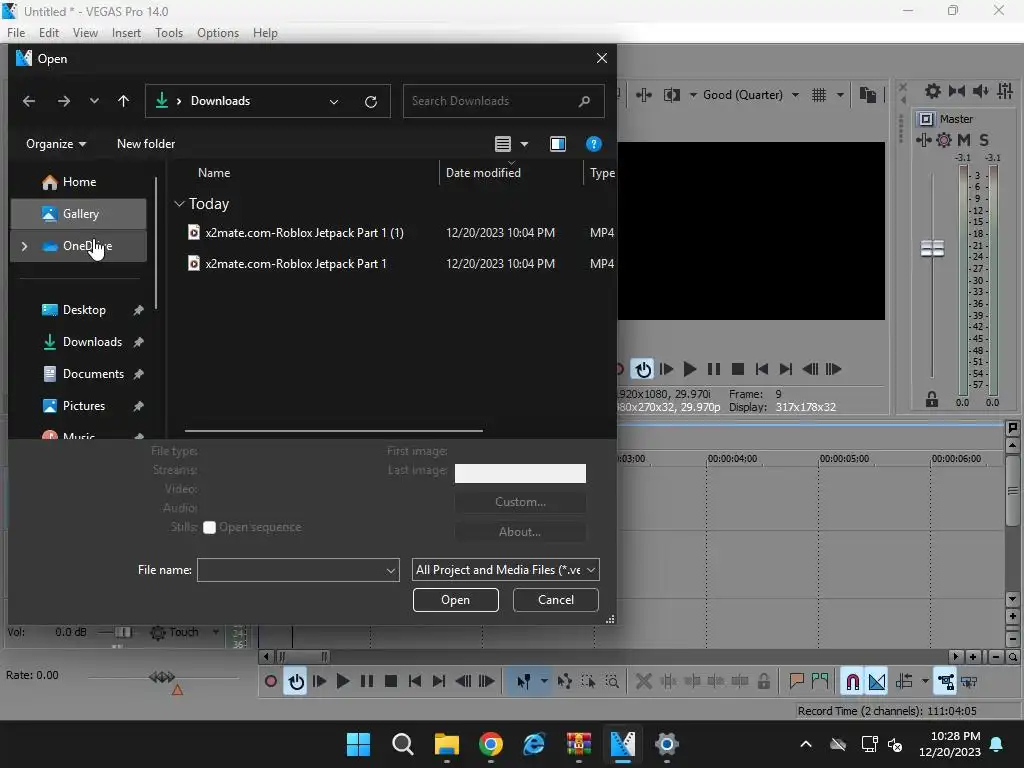Click the Dim Output speaker icon
Image resolution: width=1024 pixels, height=768 pixels.
pyautogui.click(x=981, y=91)
